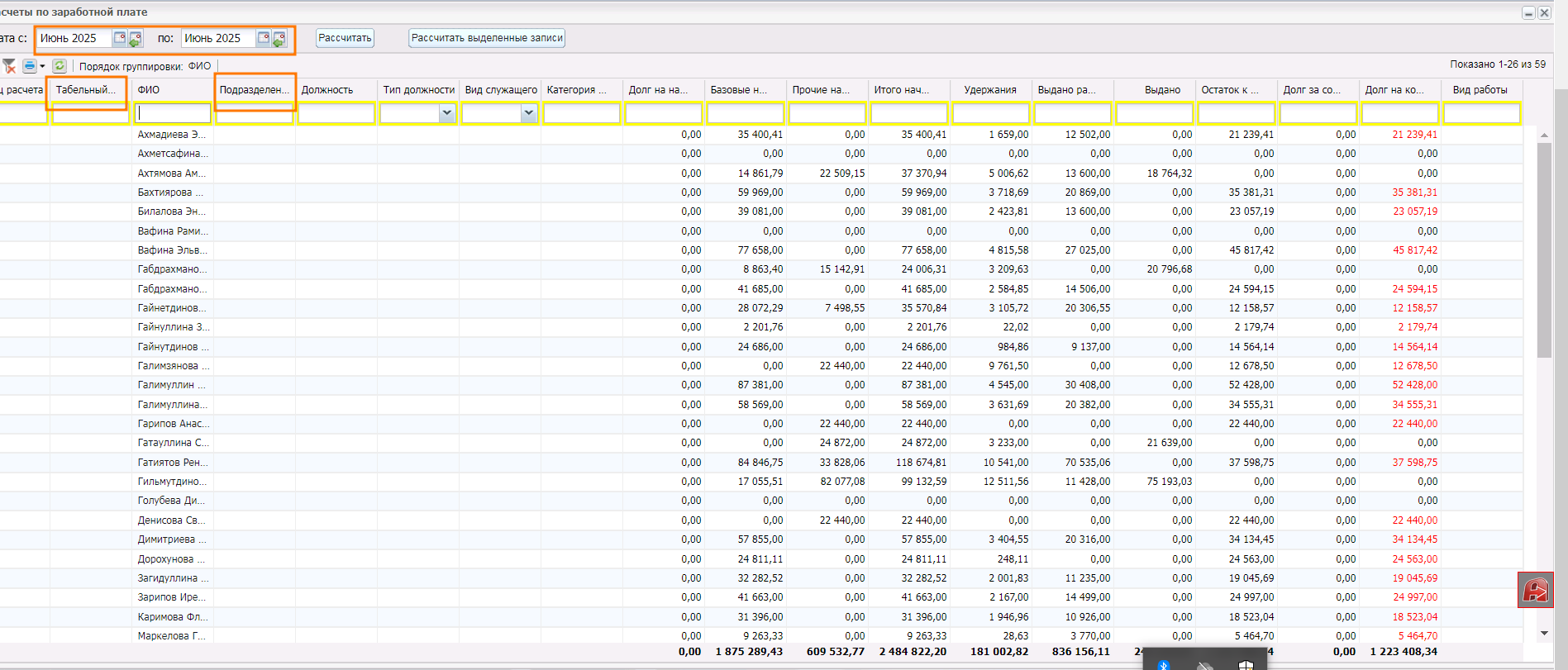Click the green refresh icon
1568x670 pixels.
pyautogui.click(x=60, y=66)
